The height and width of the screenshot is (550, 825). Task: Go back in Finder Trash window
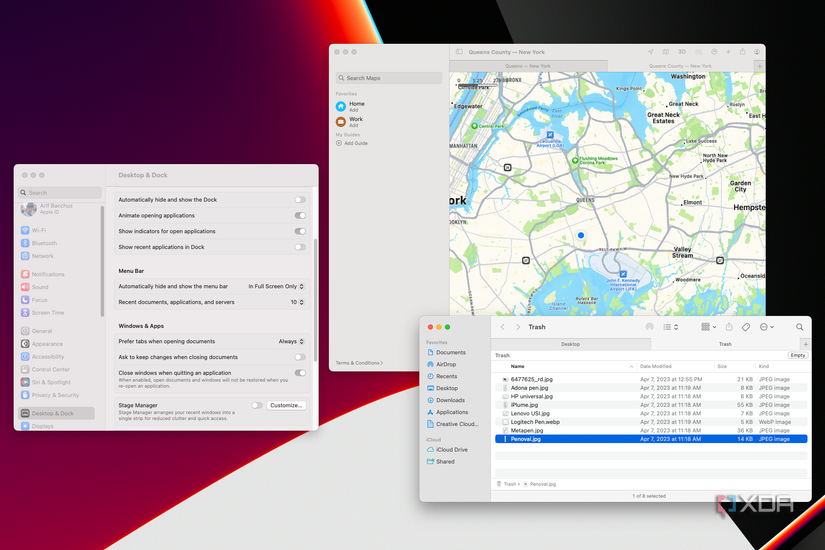pyautogui.click(x=502, y=327)
